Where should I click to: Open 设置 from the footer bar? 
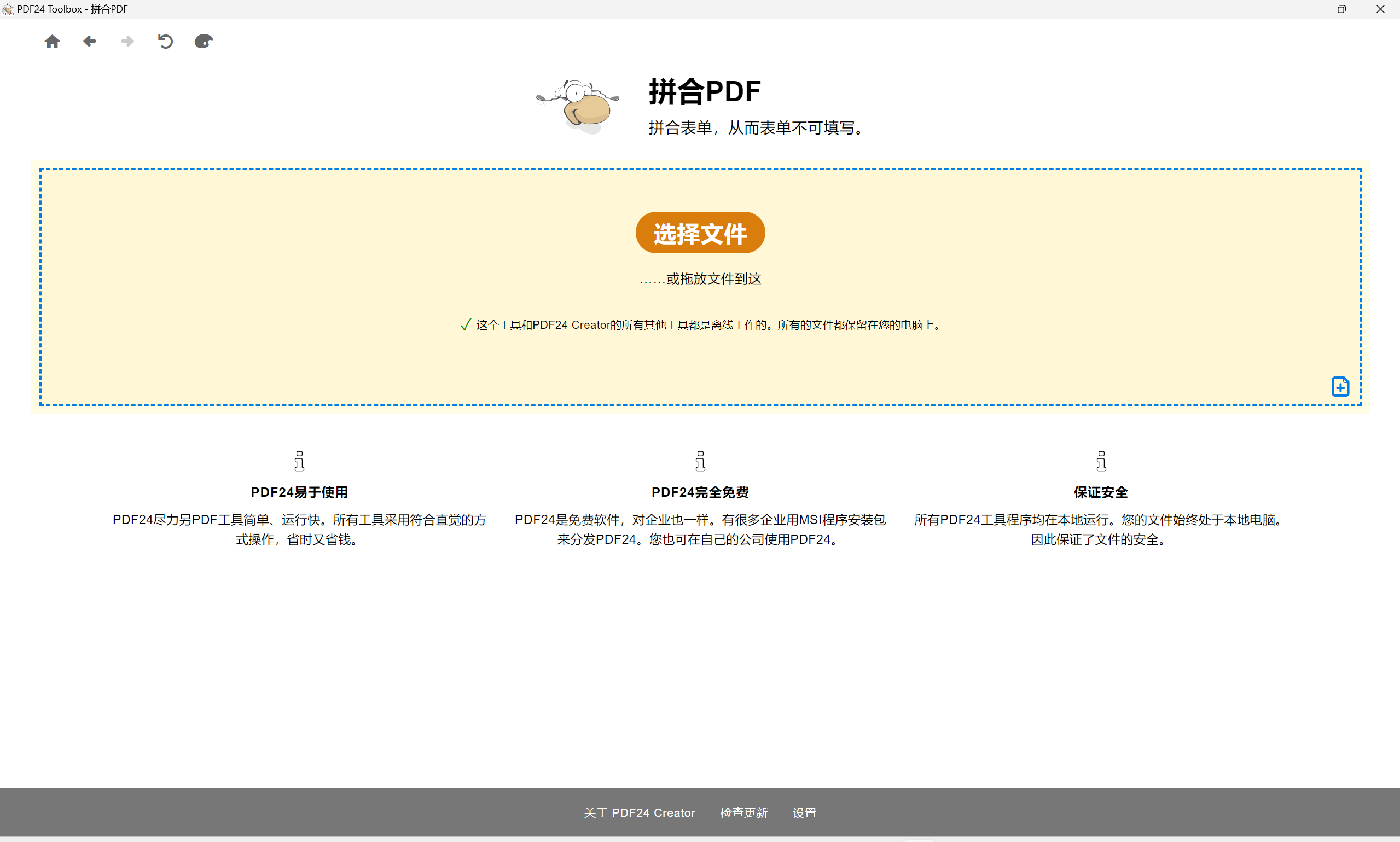pos(804,812)
